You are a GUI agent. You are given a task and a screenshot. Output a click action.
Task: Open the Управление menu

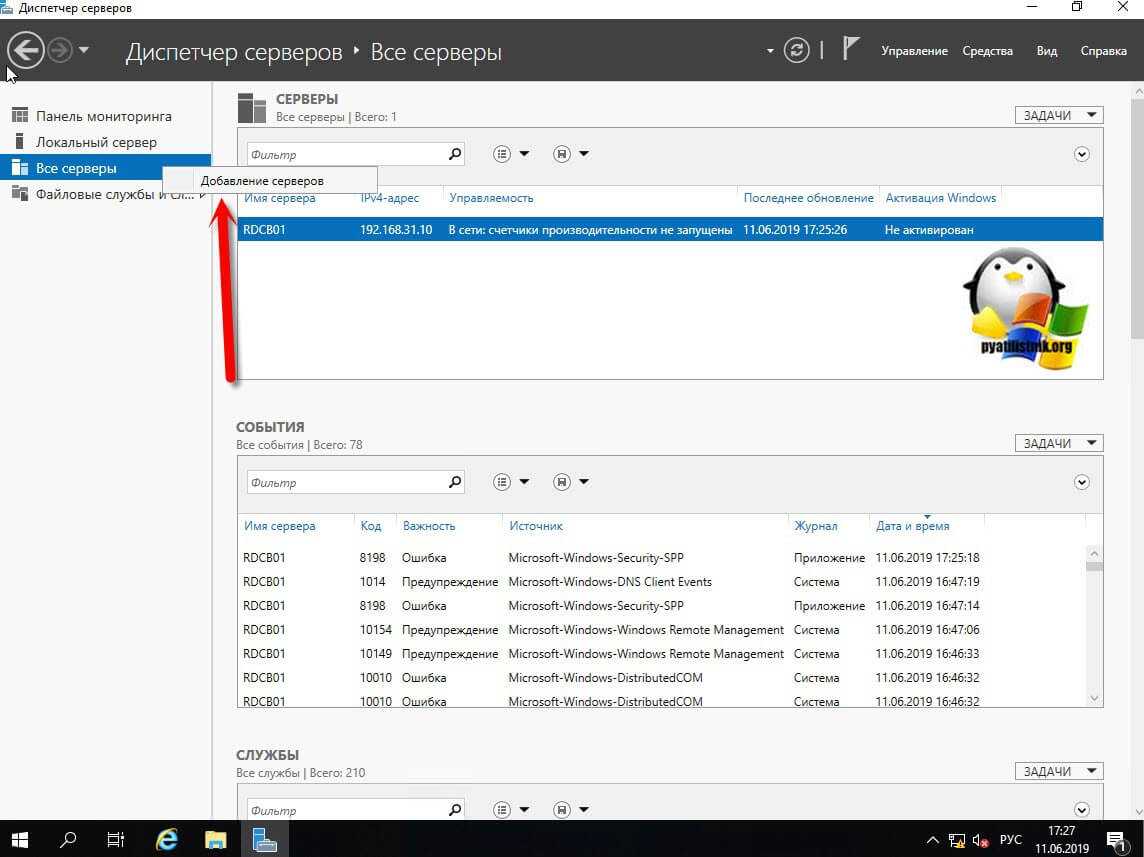coord(914,51)
